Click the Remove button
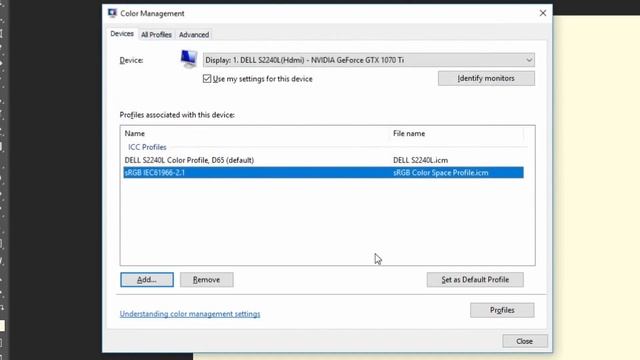Image resolution: width=640 pixels, height=360 pixels. 207,280
